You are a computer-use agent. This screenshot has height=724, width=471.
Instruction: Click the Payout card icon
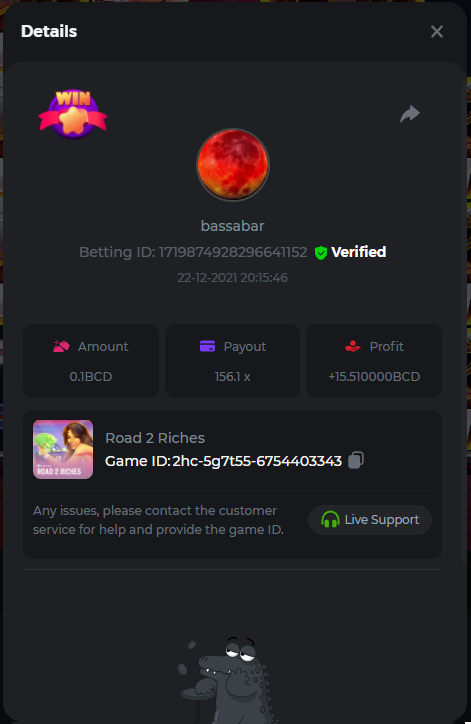pos(207,346)
